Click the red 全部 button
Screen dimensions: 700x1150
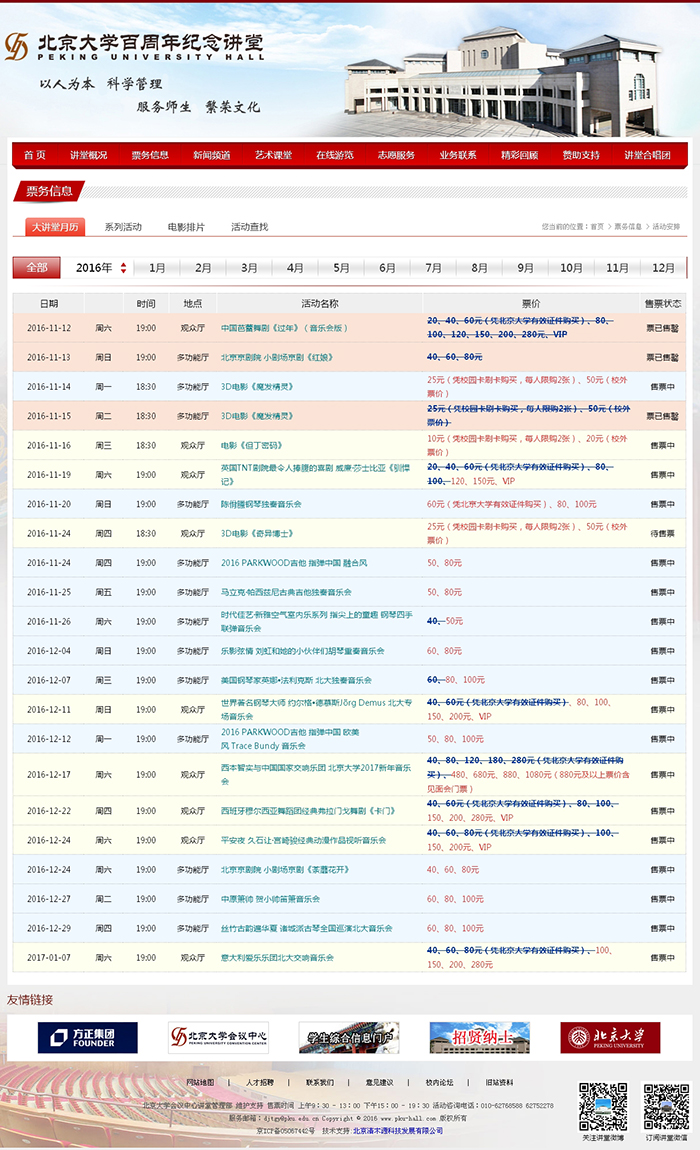(x=37, y=268)
